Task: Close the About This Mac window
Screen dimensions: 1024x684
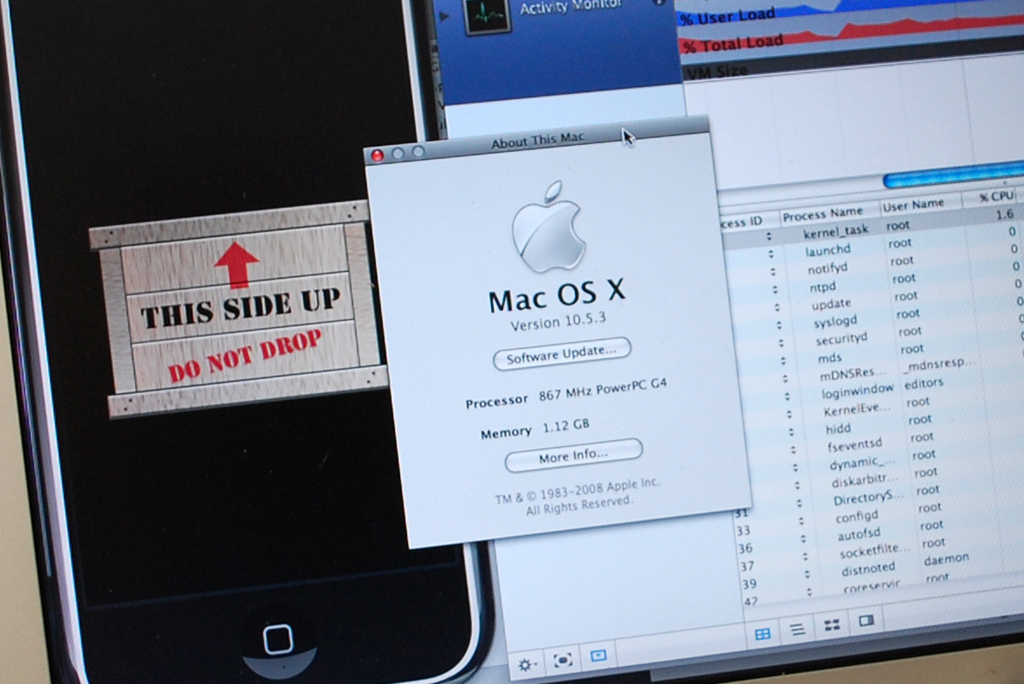Action: click(377, 155)
